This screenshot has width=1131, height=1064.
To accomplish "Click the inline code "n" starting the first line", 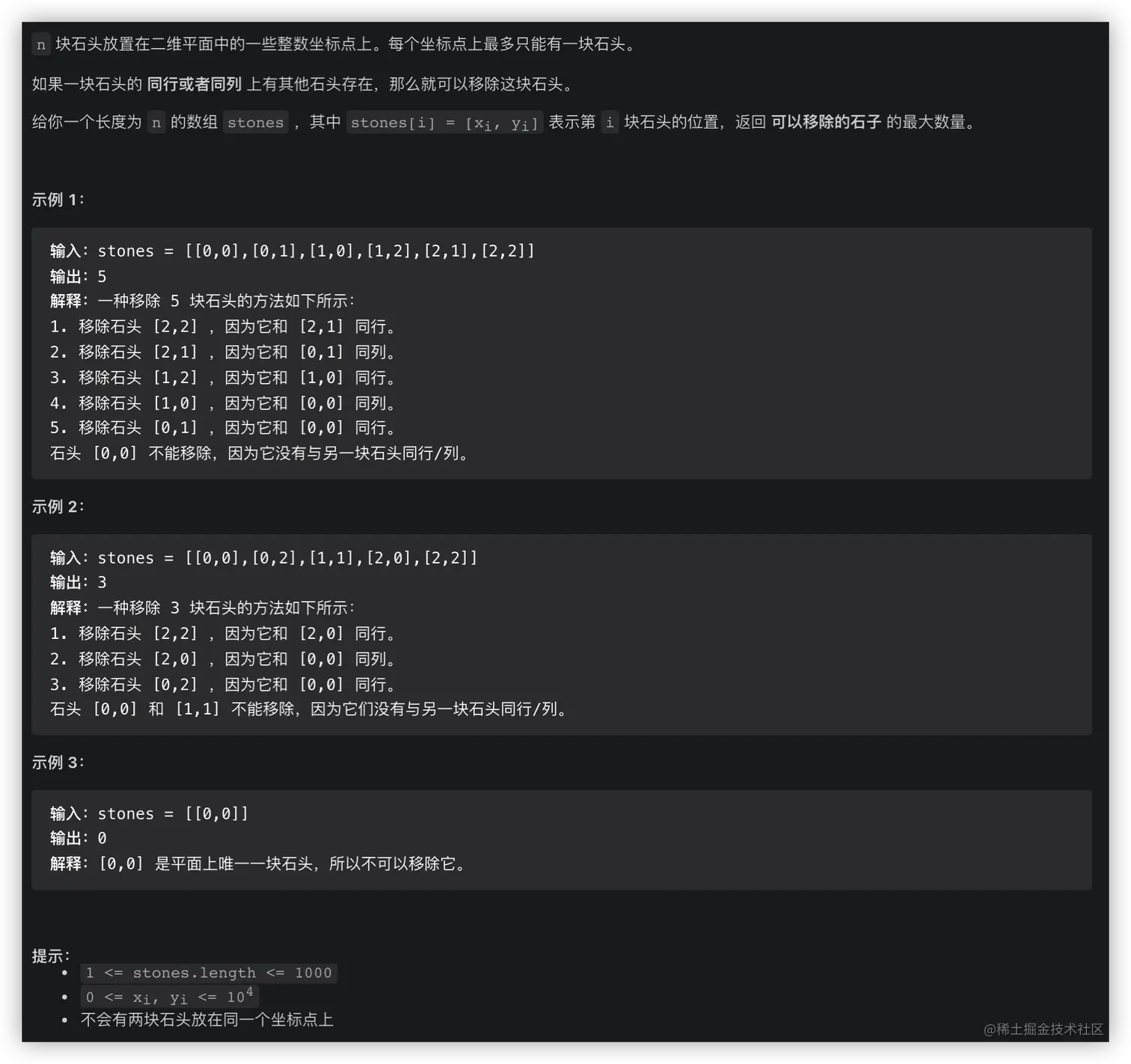I will (41, 45).
